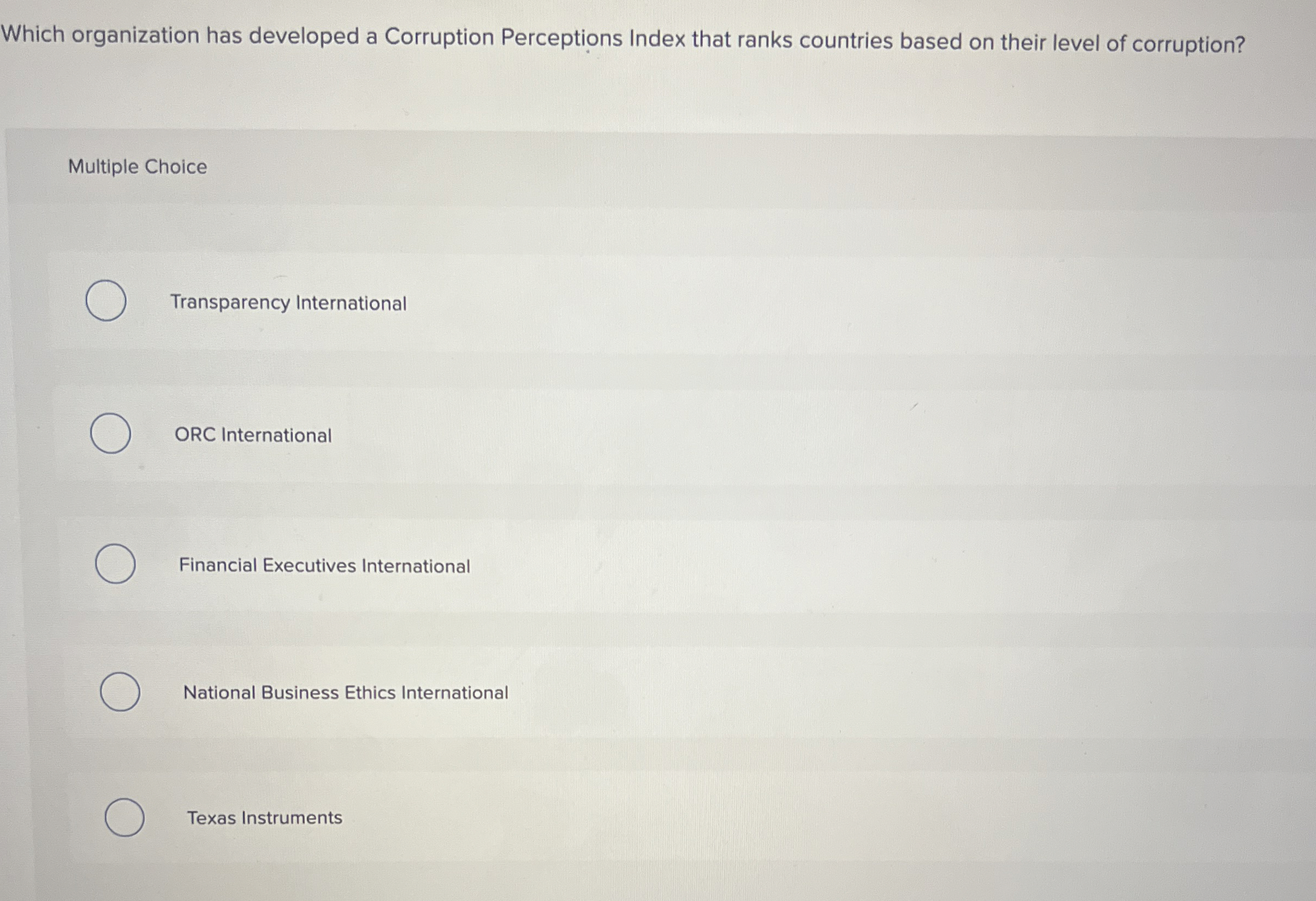This screenshot has width=1316, height=901.
Task: Select the Texas Instruments radio button
Action: [125, 817]
